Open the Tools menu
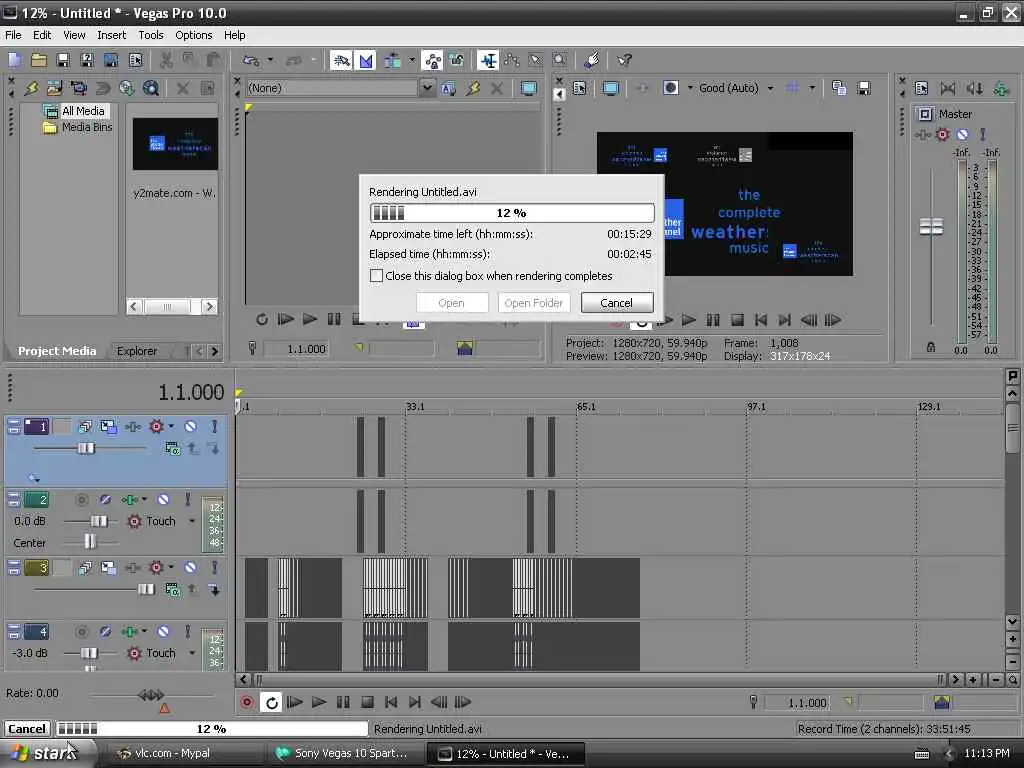 (151, 35)
